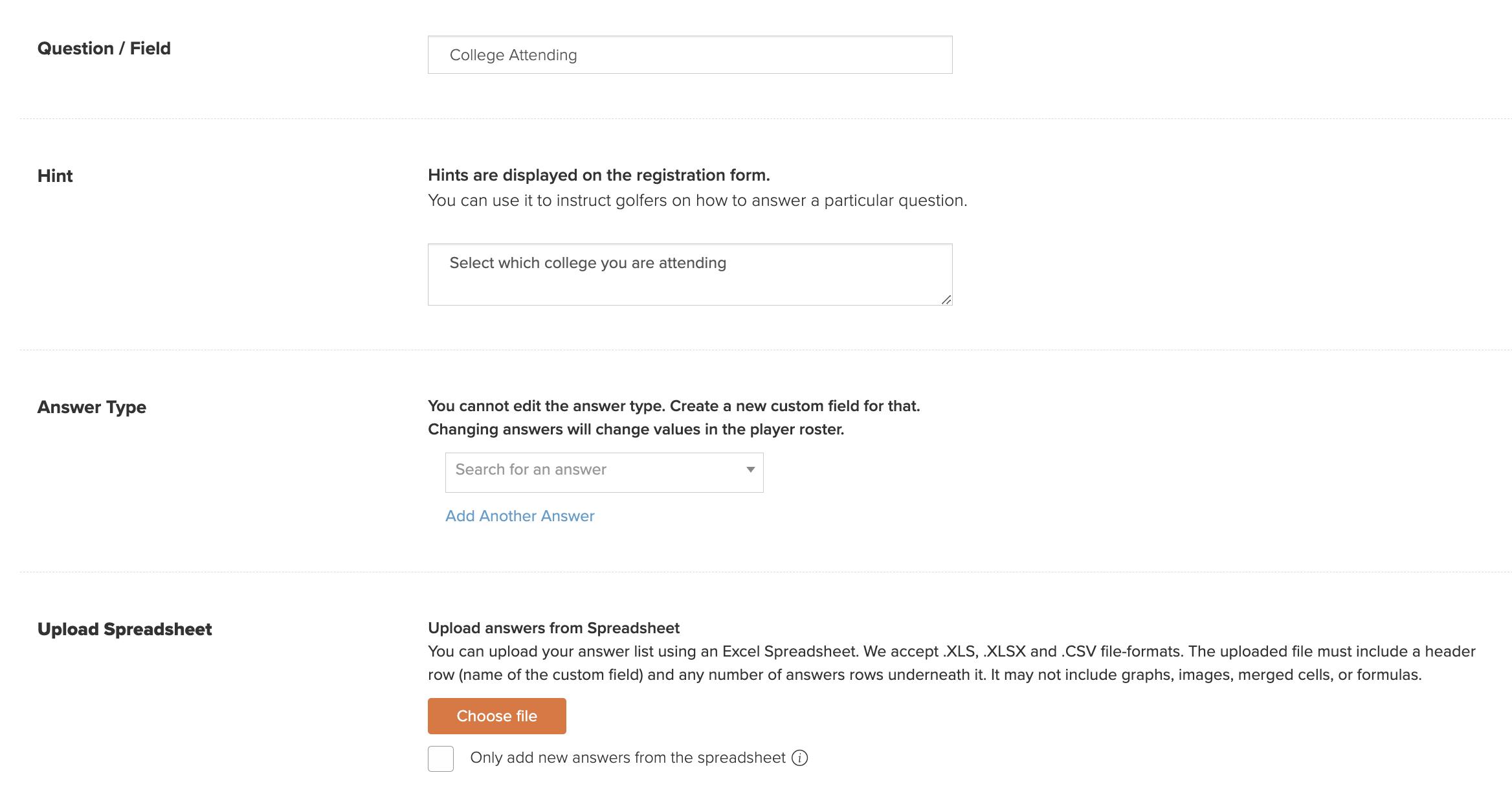Focus the College Attending question field
Screen dimensions: 1512x799
coord(690,55)
